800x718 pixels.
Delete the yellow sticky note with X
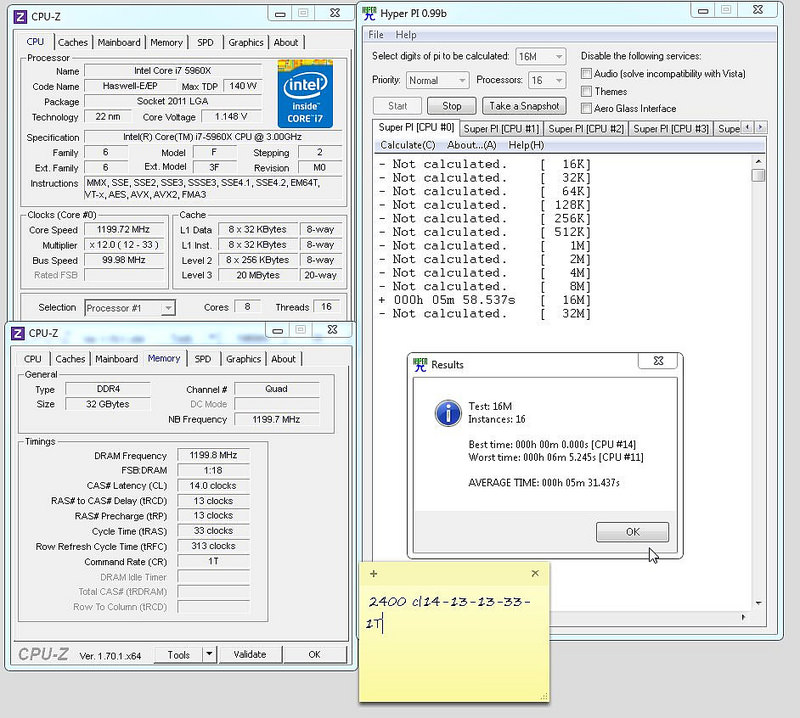pos(535,573)
